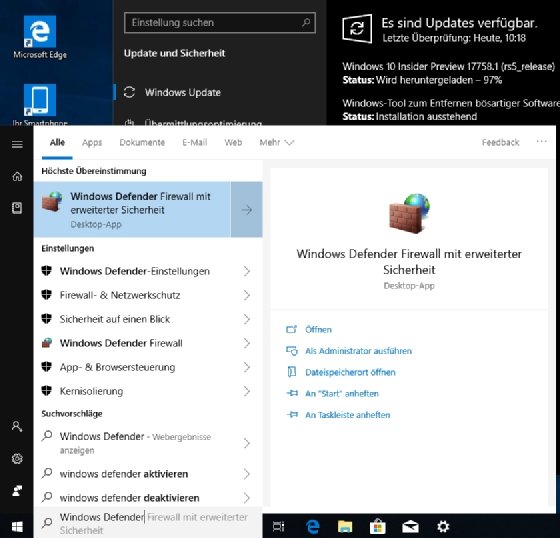This screenshot has height=538, width=560.
Task: Click the Windows Update refresh icon in sidebar
Action: (129, 92)
